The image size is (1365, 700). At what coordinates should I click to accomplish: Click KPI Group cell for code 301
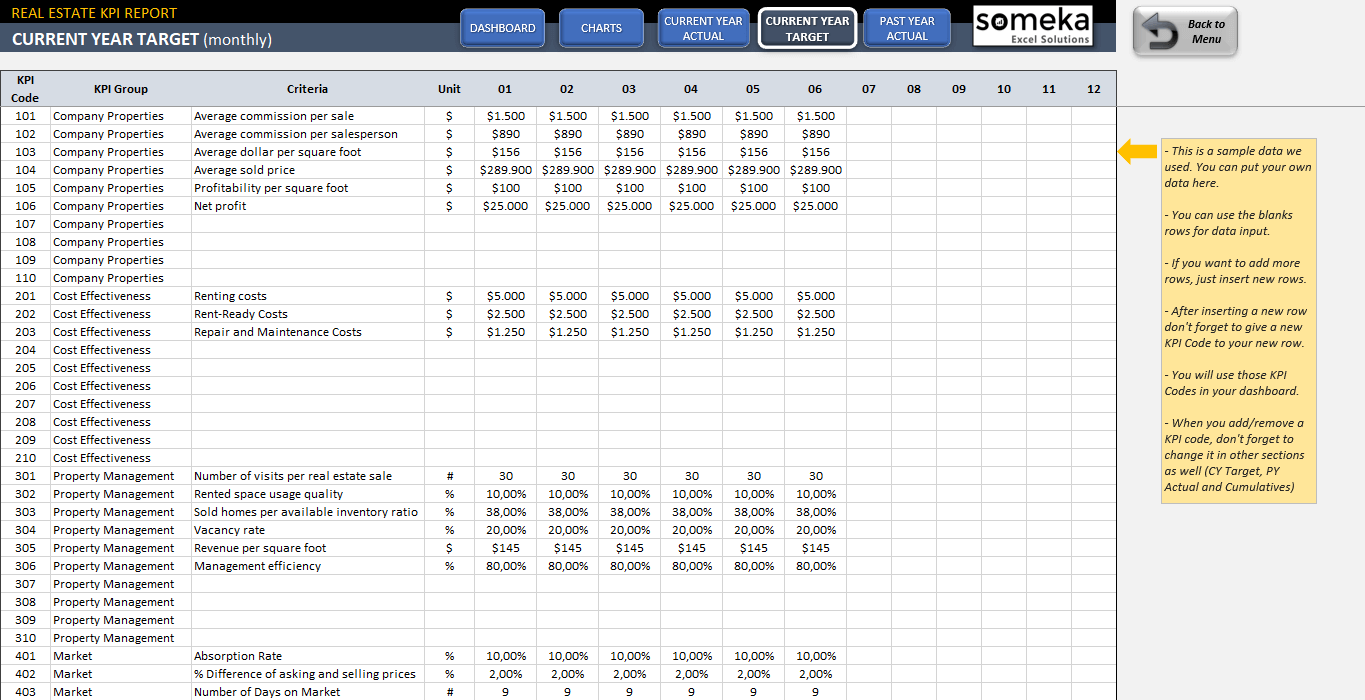121,476
